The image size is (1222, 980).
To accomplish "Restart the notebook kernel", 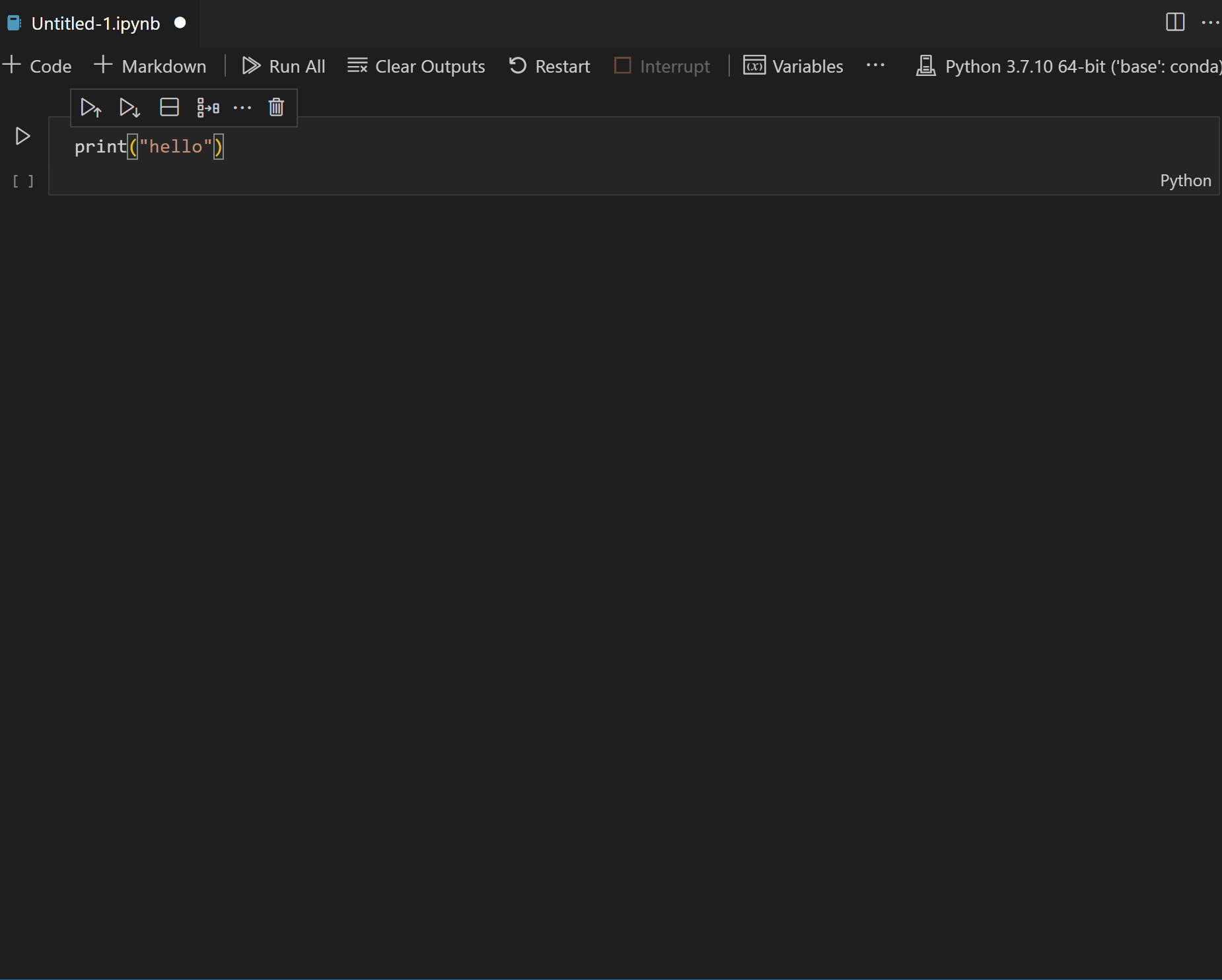I will (x=549, y=66).
